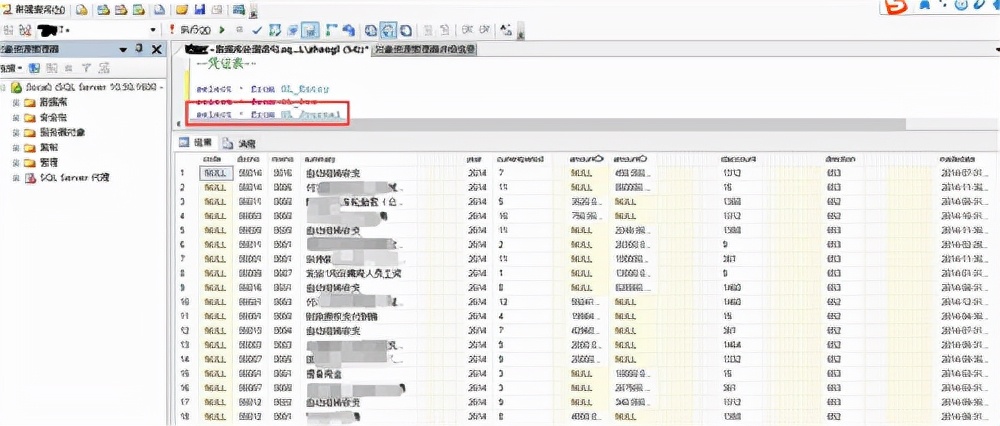1000x426 pixels.
Task: Switch to Object Explorer Details tab
Action: click(x=425, y=49)
